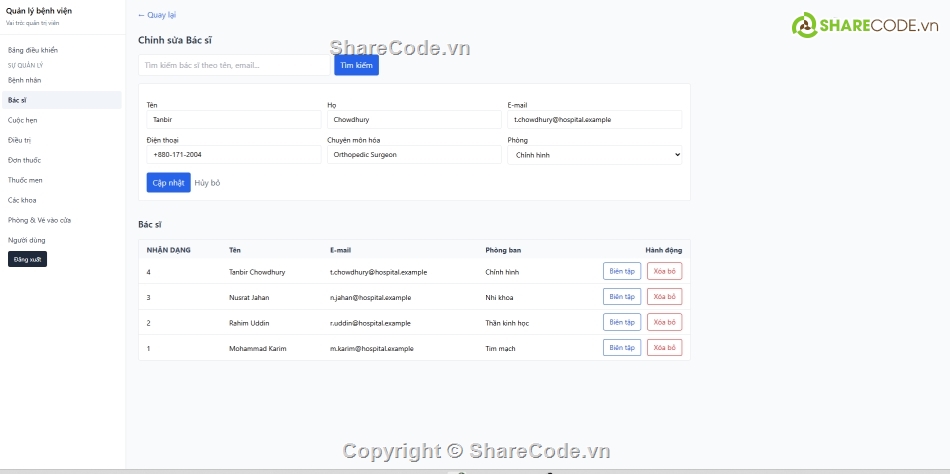The image size is (950, 474).
Task: Click the Nusrat Jahan name cell
Action: click(x=249, y=298)
